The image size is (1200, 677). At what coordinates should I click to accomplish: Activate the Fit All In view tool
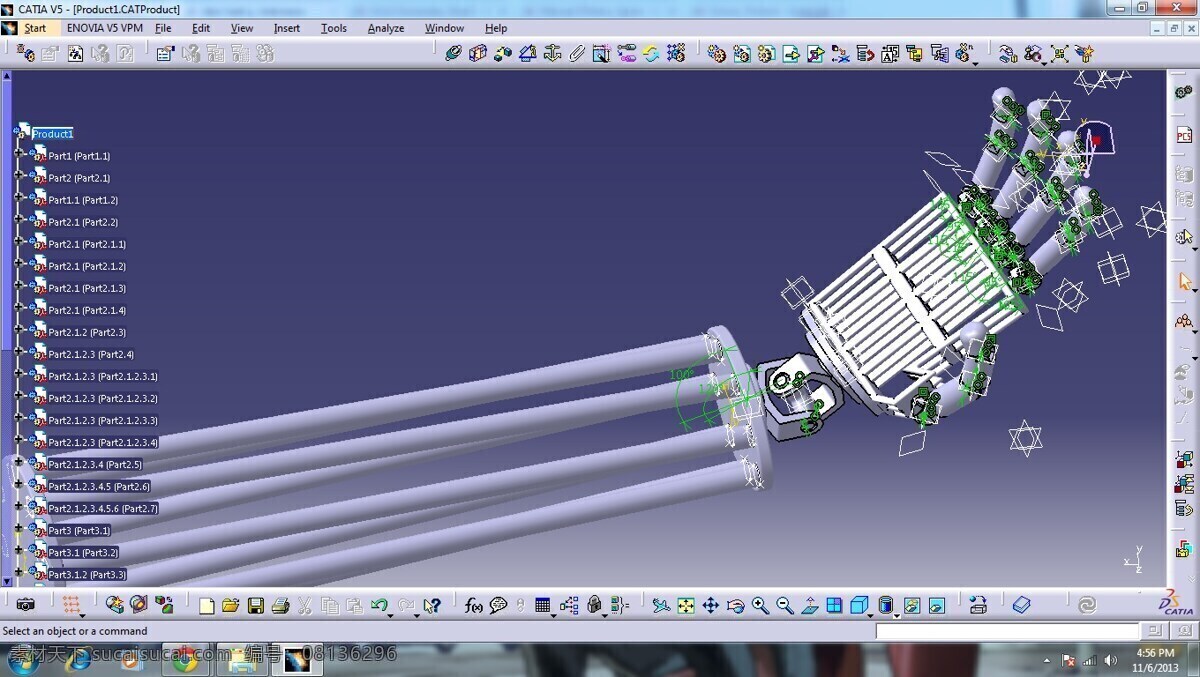click(686, 605)
